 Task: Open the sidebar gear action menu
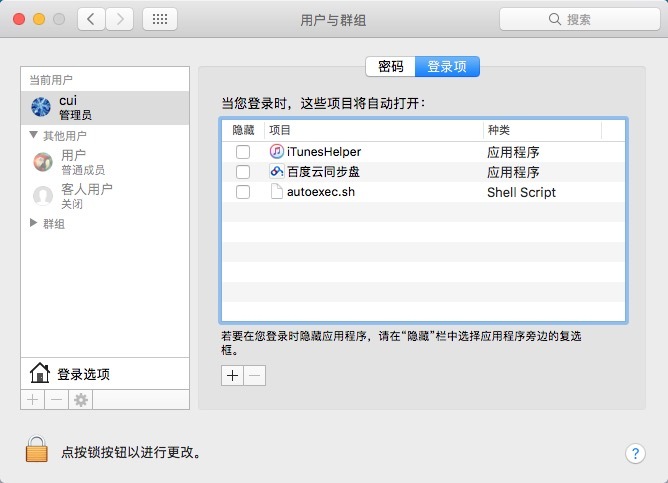80,399
